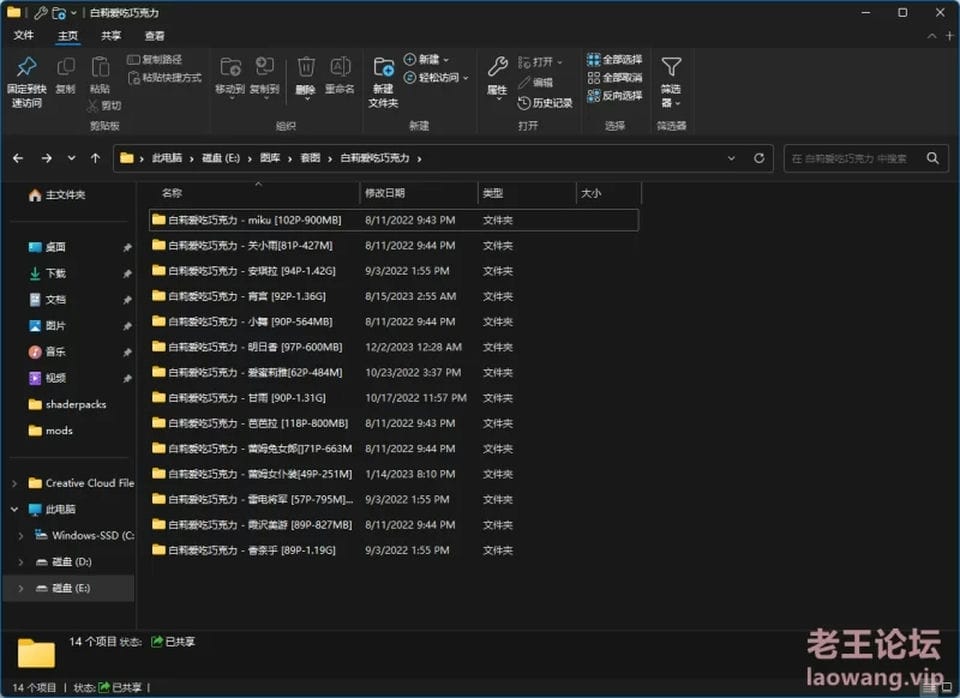Click the New folder icon
The image size is (960, 698).
point(383,67)
